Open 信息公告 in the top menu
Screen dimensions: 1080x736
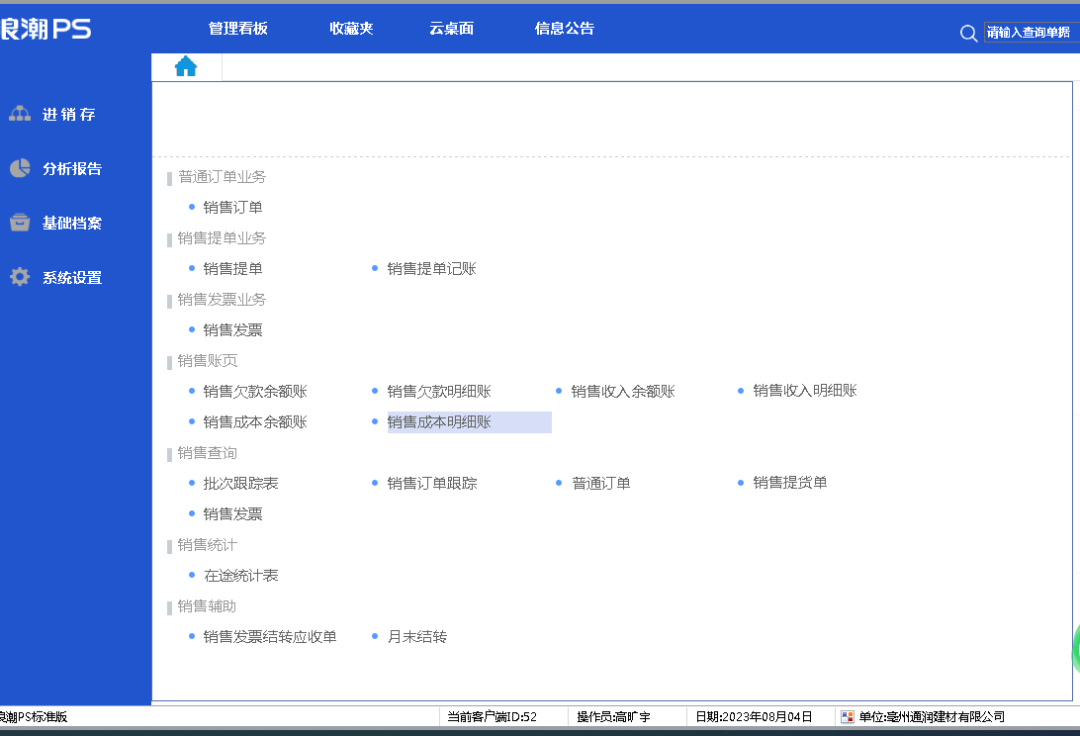(564, 29)
